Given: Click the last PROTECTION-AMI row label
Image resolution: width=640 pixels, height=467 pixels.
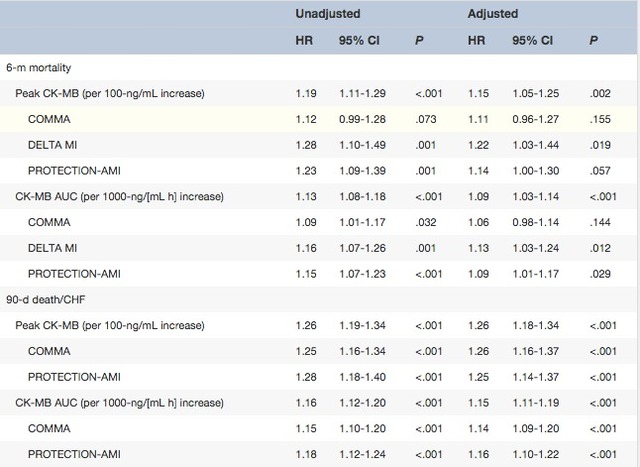Looking at the screenshot, I should coord(74,454).
